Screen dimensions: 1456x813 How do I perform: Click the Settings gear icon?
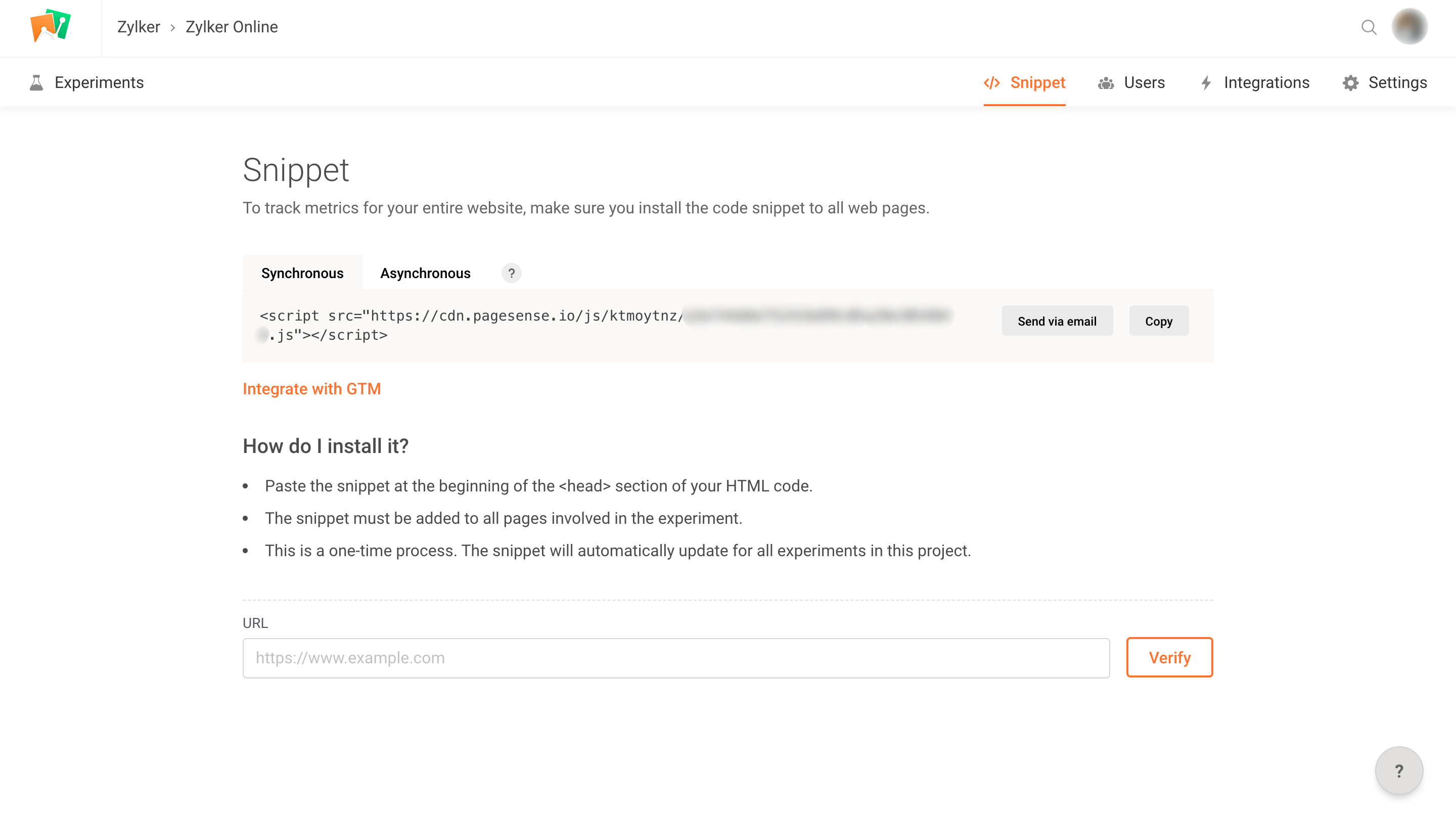point(1350,83)
